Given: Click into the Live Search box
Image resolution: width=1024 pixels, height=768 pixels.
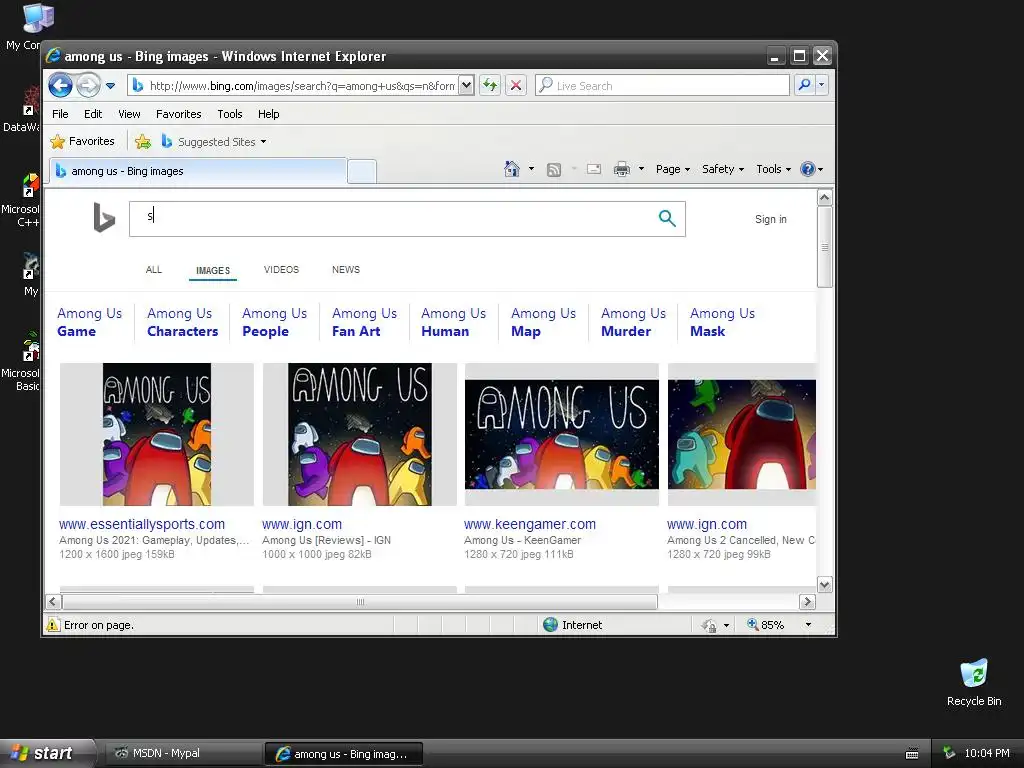Looking at the screenshot, I should (662, 86).
